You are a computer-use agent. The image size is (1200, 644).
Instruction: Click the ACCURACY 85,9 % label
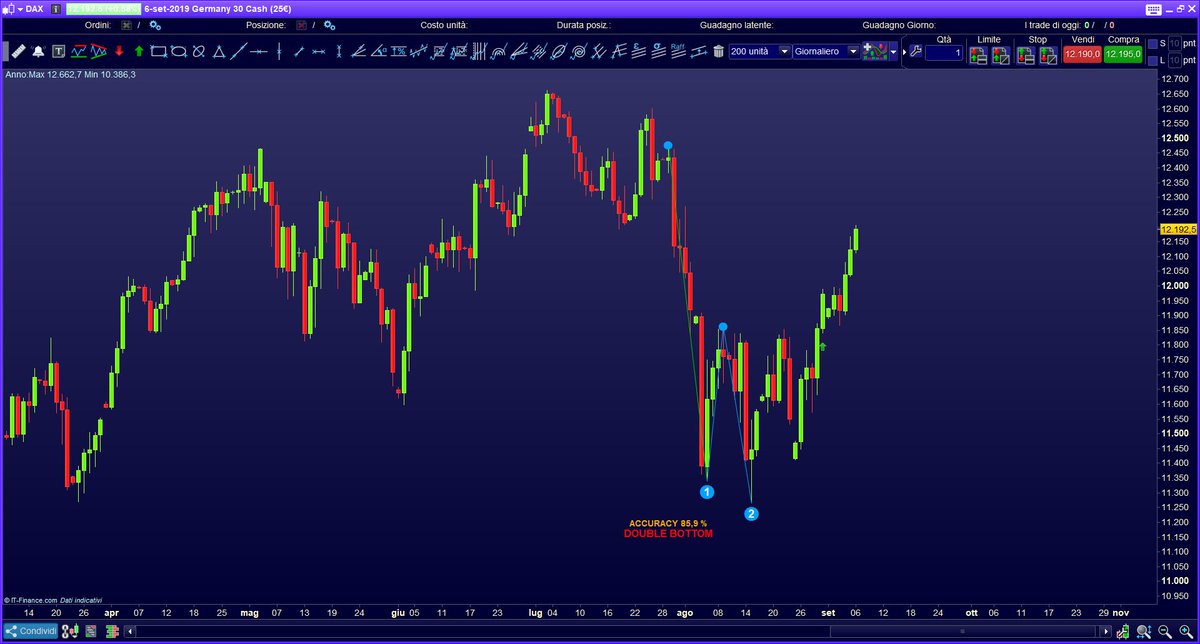[668, 523]
